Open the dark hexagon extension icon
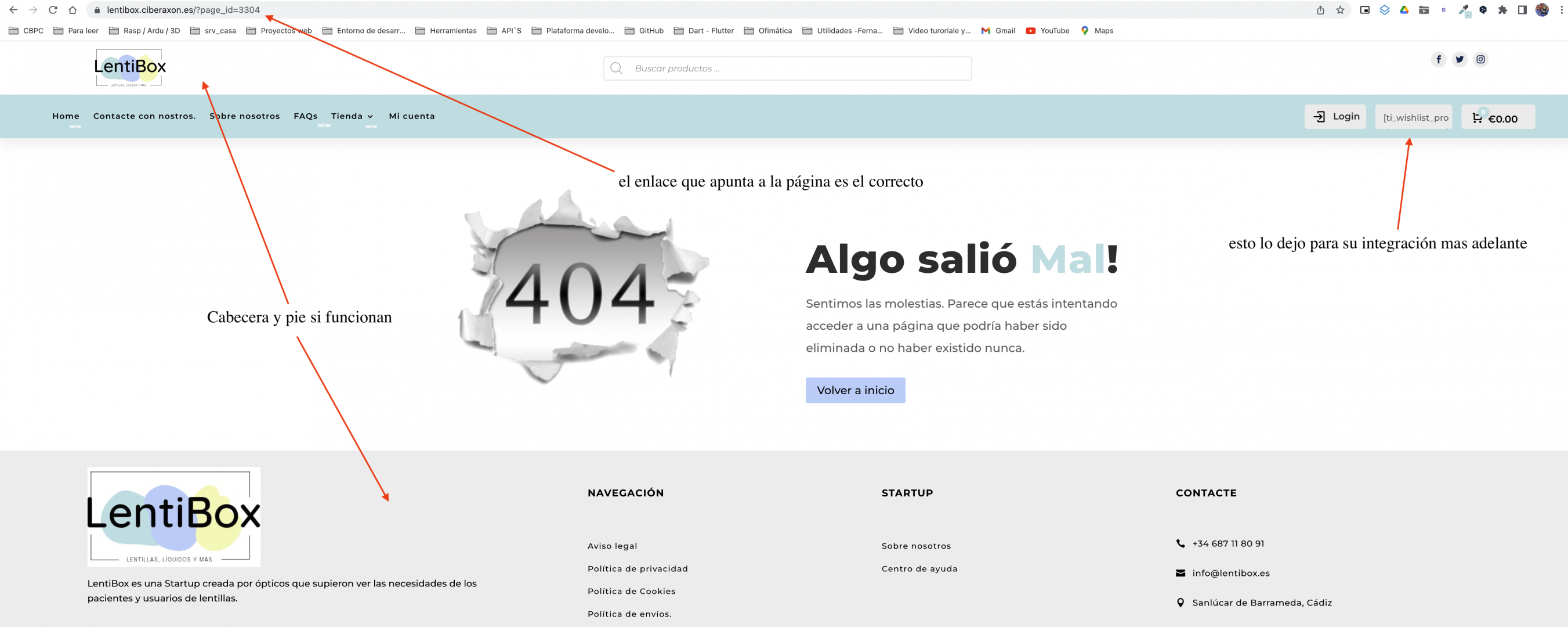 pos(1483,10)
